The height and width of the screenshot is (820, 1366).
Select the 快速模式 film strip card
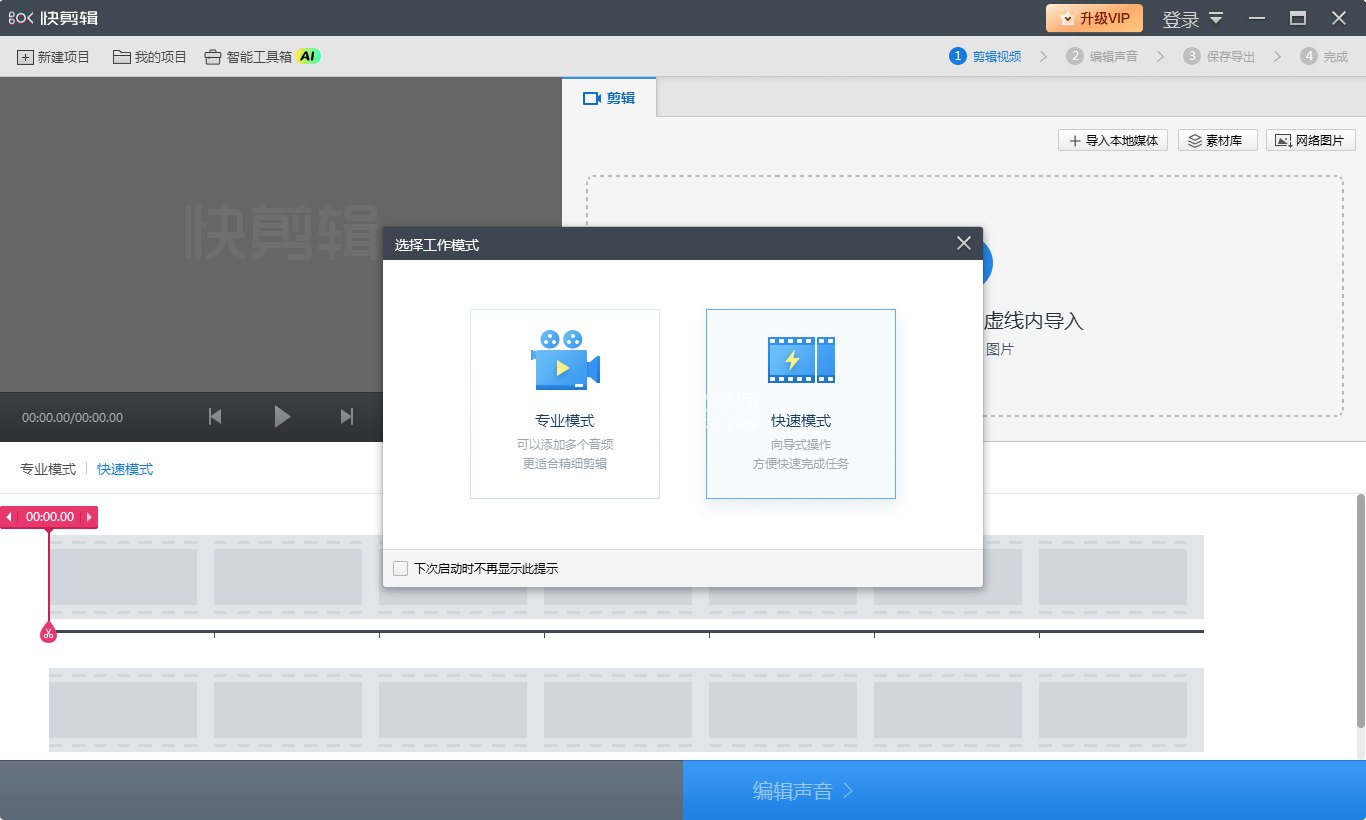pyautogui.click(x=801, y=404)
